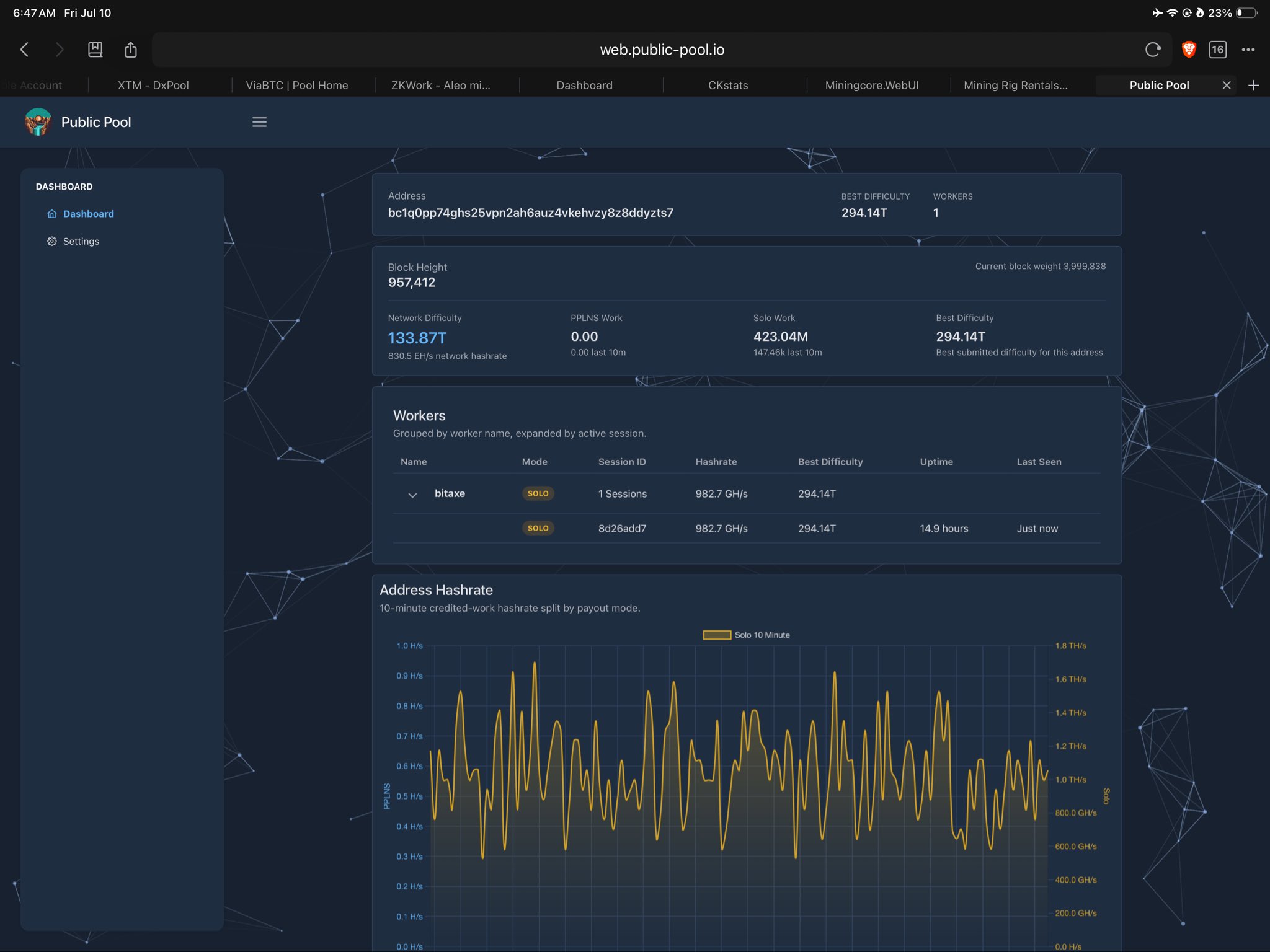Click the Dashboard home icon in sidebar
1270x952 pixels.
coord(52,214)
